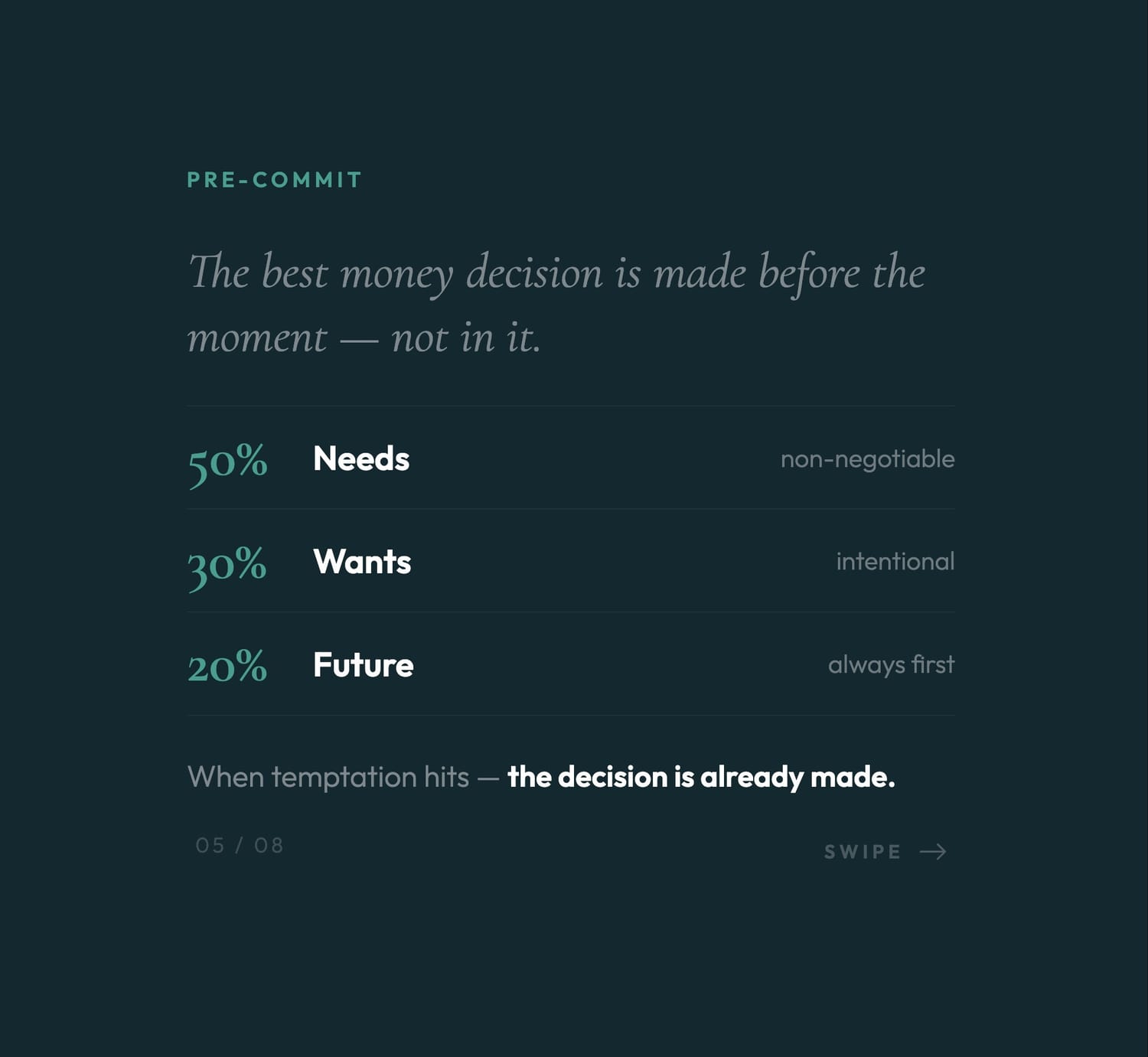
Task: Click the italic word "decision" in the headline
Action: [534, 274]
